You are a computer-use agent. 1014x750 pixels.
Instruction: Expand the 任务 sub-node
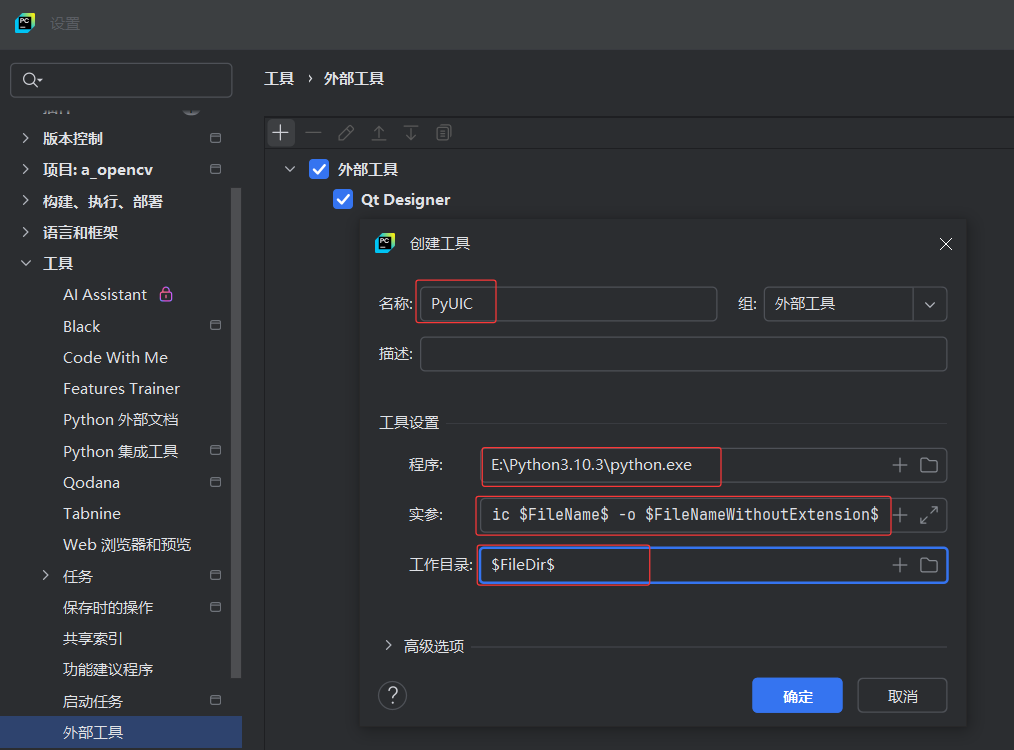[x=45, y=575]
